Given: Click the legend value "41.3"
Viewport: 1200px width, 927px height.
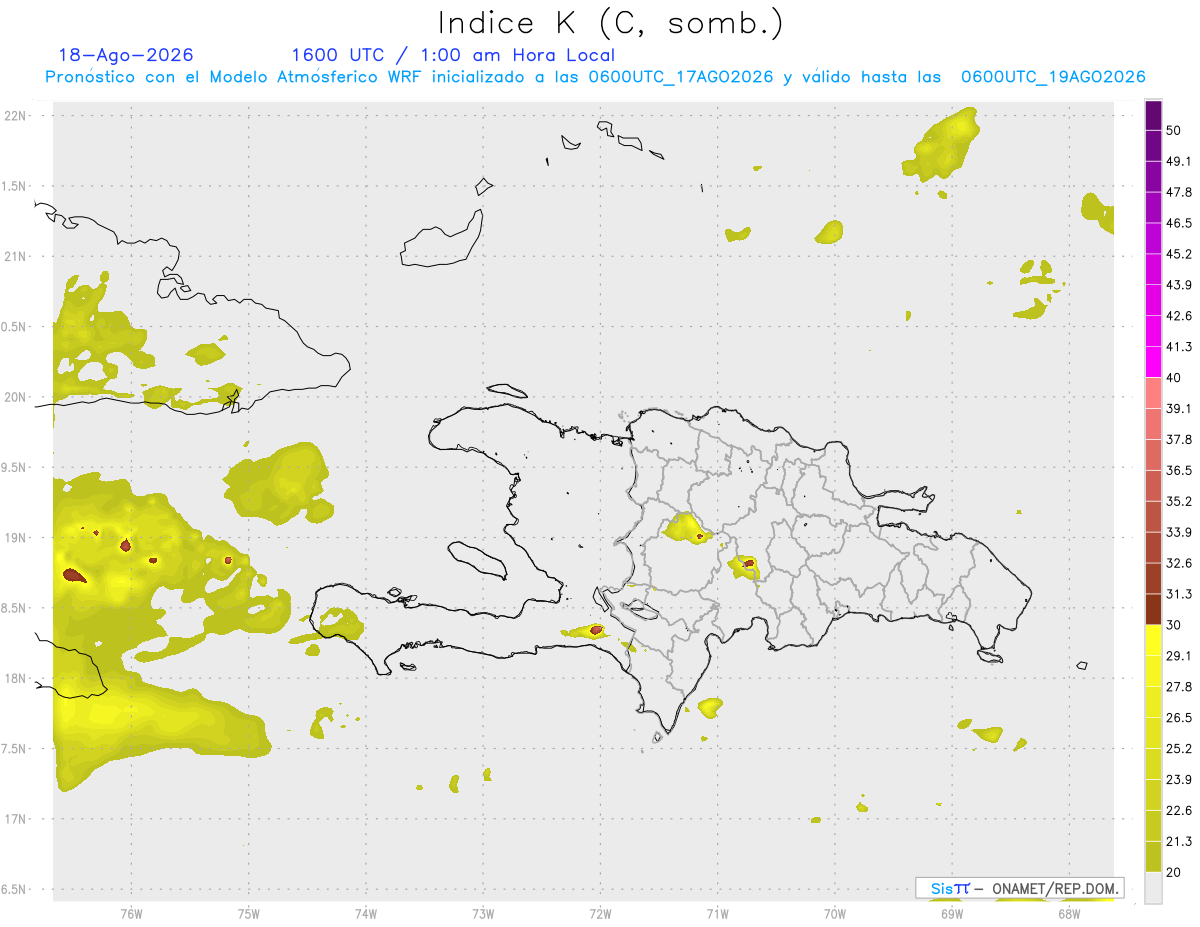Looking at the screenshot, I should click(1179, 347).
